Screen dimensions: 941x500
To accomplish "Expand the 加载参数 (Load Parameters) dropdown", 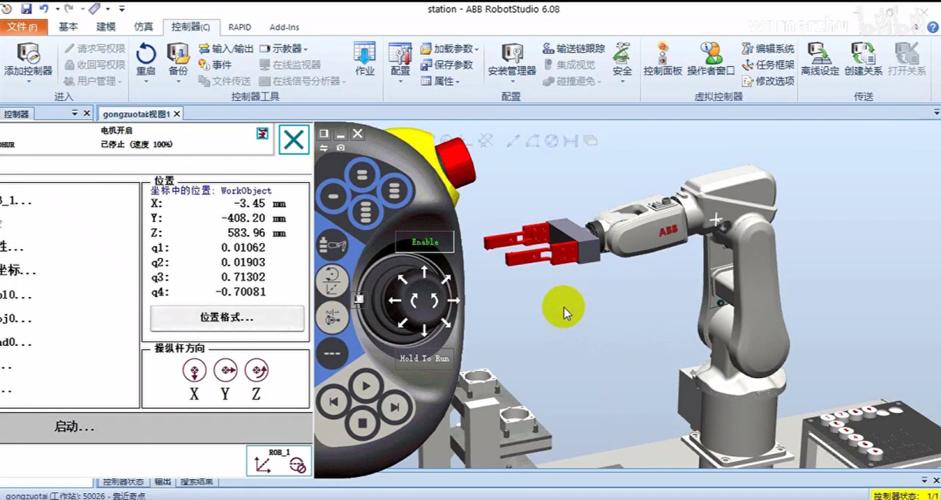I will 477,49.
